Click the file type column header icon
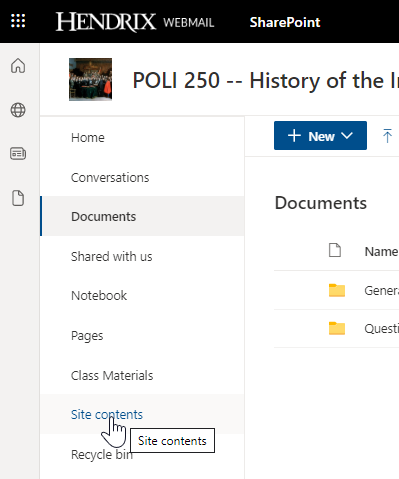This screenshot has height=479, width=399. click(335, 250)
